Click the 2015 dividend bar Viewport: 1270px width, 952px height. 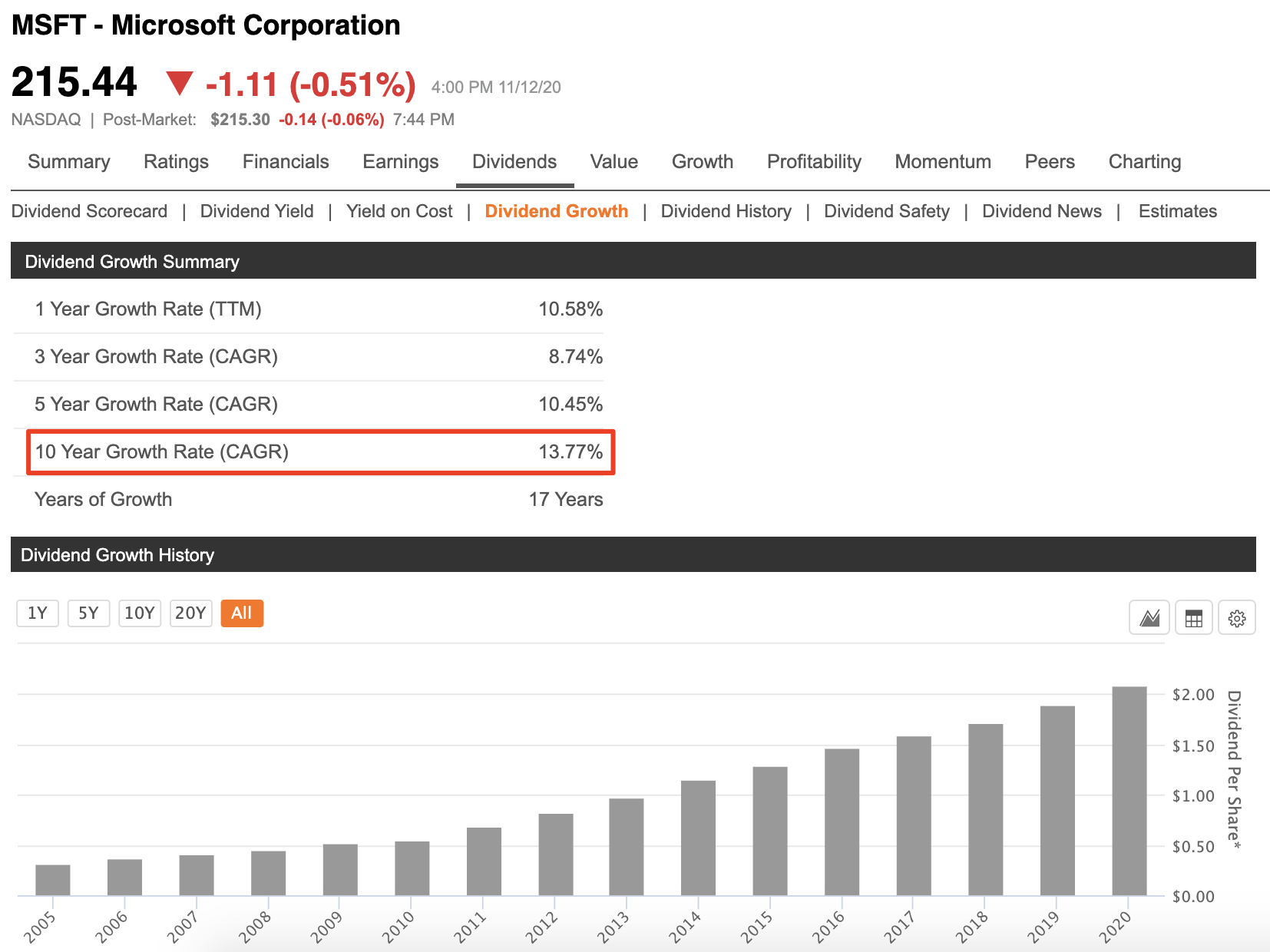[x=770, y=831]
